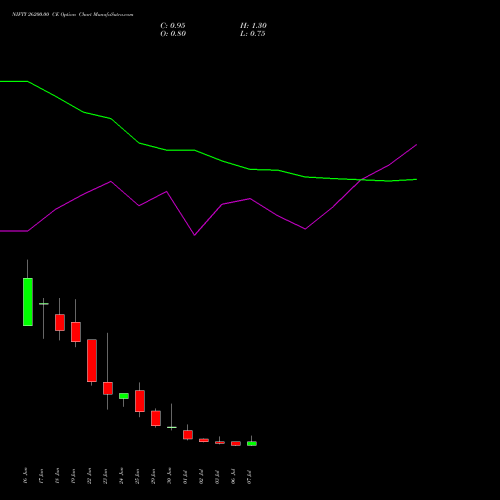Select the 22 Jun date label
500x500 pixels.
[90, 476]
